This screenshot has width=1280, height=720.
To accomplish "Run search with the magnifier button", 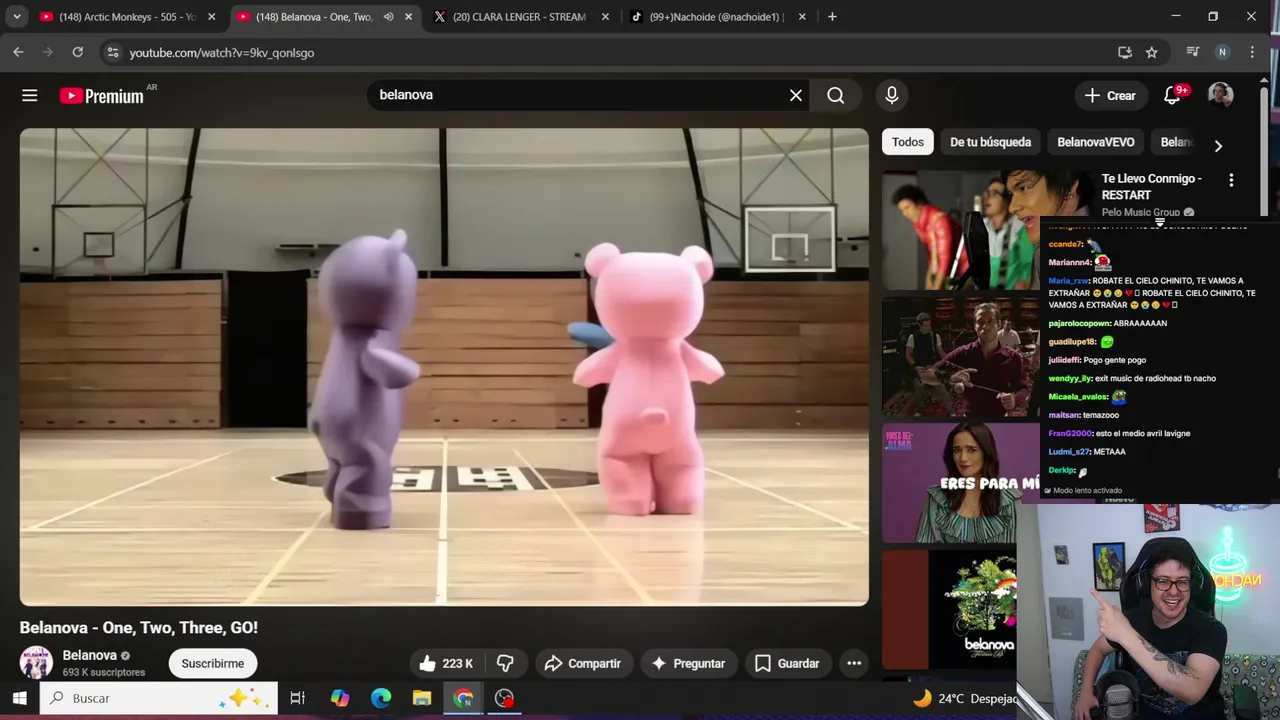I will [x=836, y=95].
